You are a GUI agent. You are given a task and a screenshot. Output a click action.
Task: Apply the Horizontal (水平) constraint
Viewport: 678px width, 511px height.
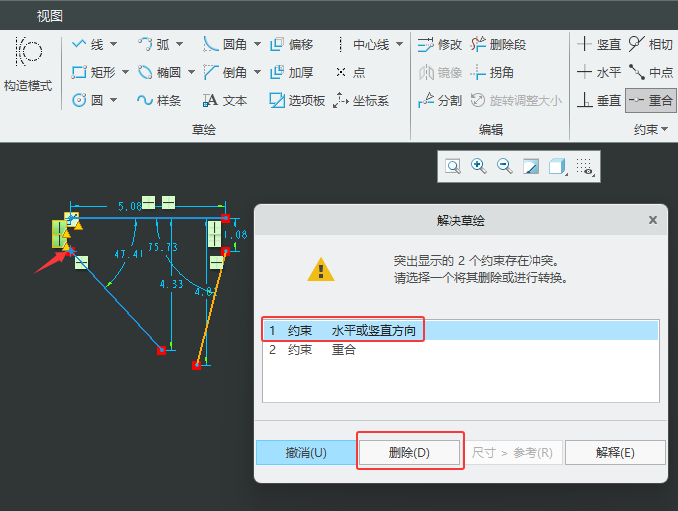[x=599, y=72]
